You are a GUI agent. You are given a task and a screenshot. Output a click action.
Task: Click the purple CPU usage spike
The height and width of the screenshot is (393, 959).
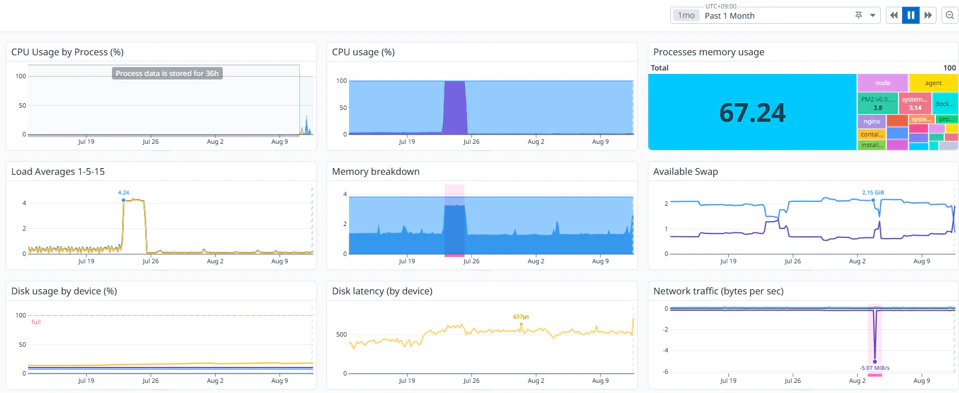454,107
